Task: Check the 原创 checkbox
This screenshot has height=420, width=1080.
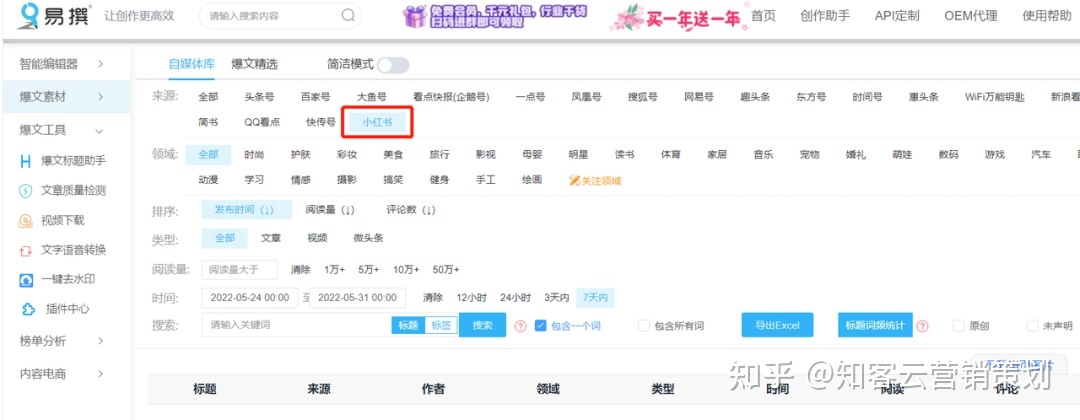Action: coord(958,325)
